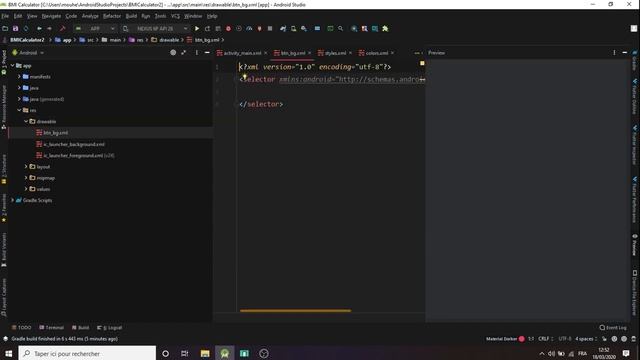Open project panel options menu
Screen dimensions: 640x360
[x=196, y=53]
